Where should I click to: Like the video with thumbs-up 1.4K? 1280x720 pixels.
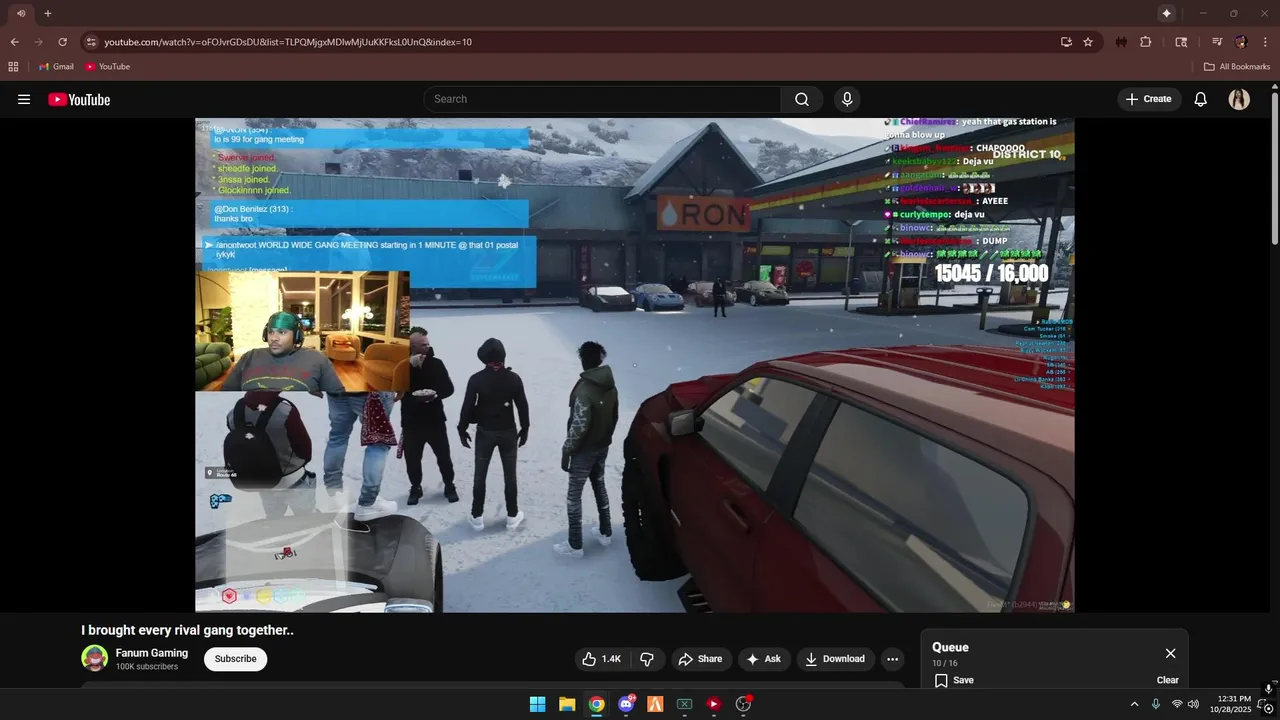[602, 659]
